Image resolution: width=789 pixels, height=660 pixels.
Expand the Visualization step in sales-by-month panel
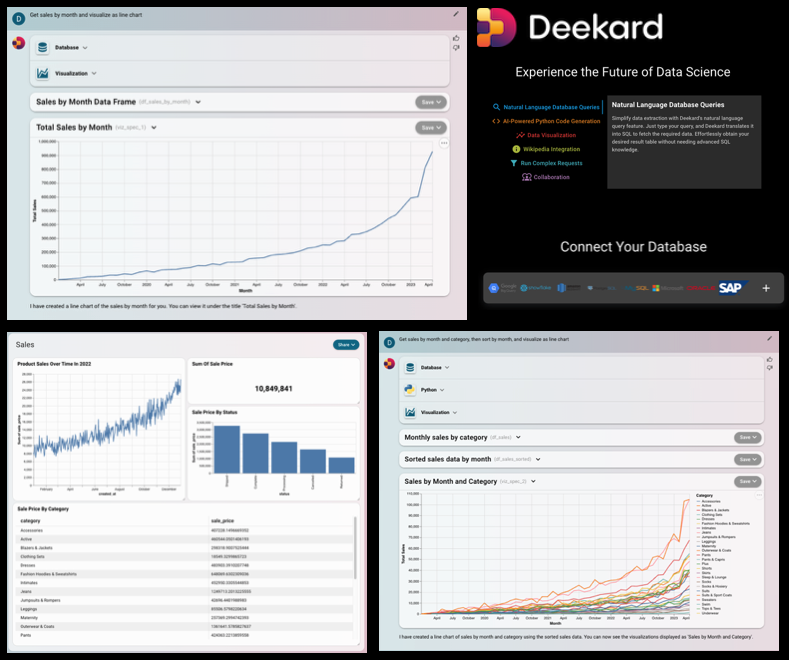pyautogui.click(x=94, y=73)
